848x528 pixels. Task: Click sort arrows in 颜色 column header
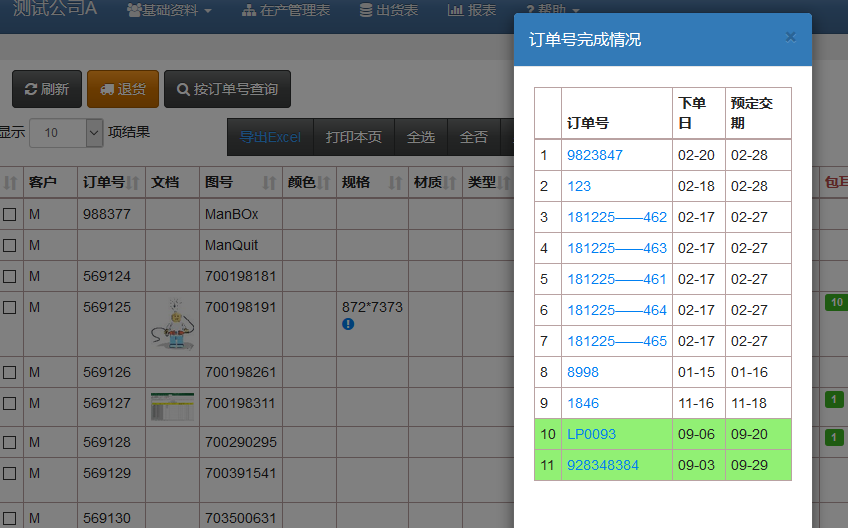point(324,183)
